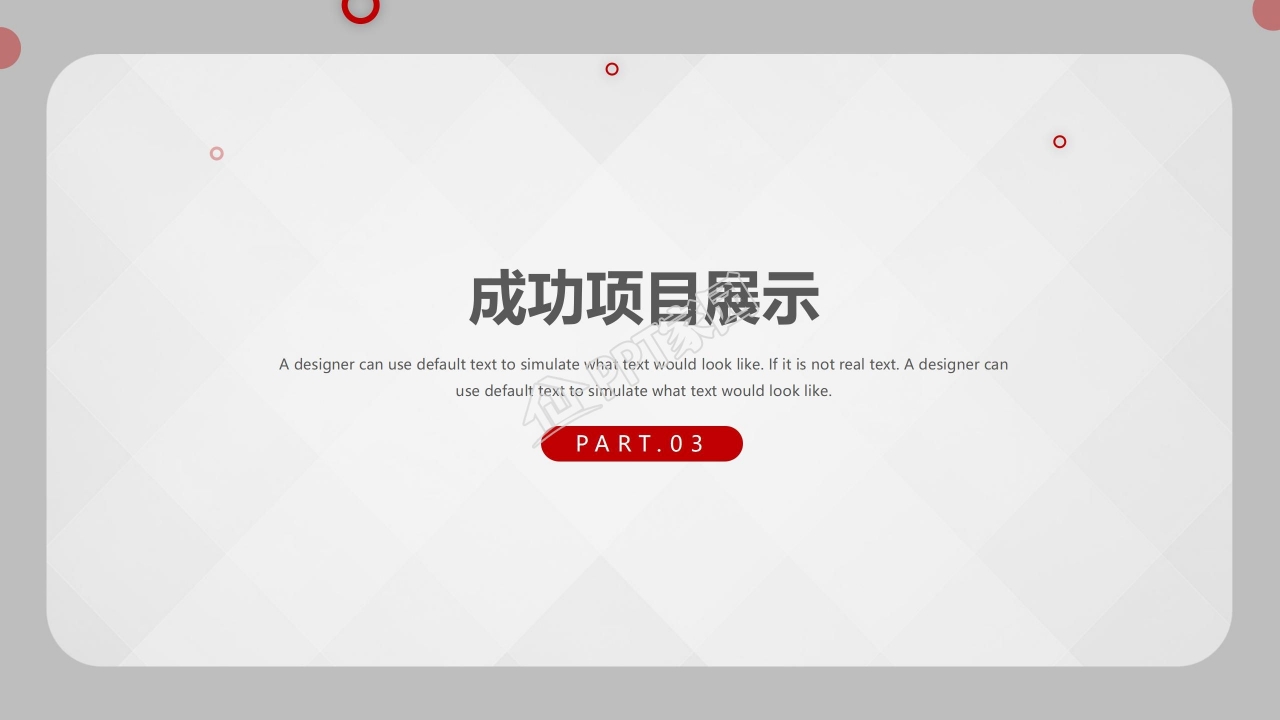This screenshot has width=1280, height=720.
Task: Select the red circle outline on upper right
Action: (x=1059, y=141)
